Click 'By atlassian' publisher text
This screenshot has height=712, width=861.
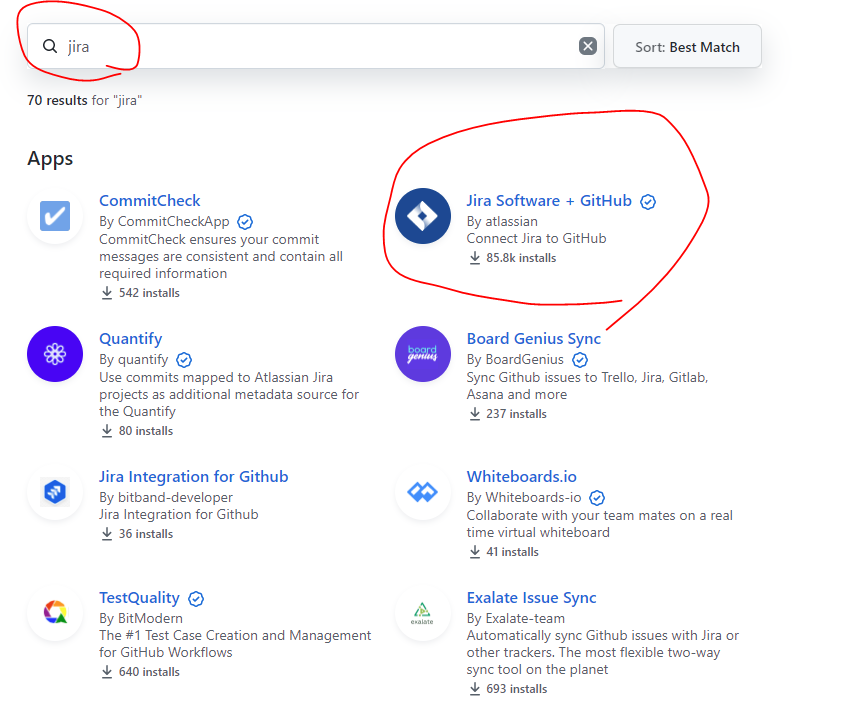[502, 221]
